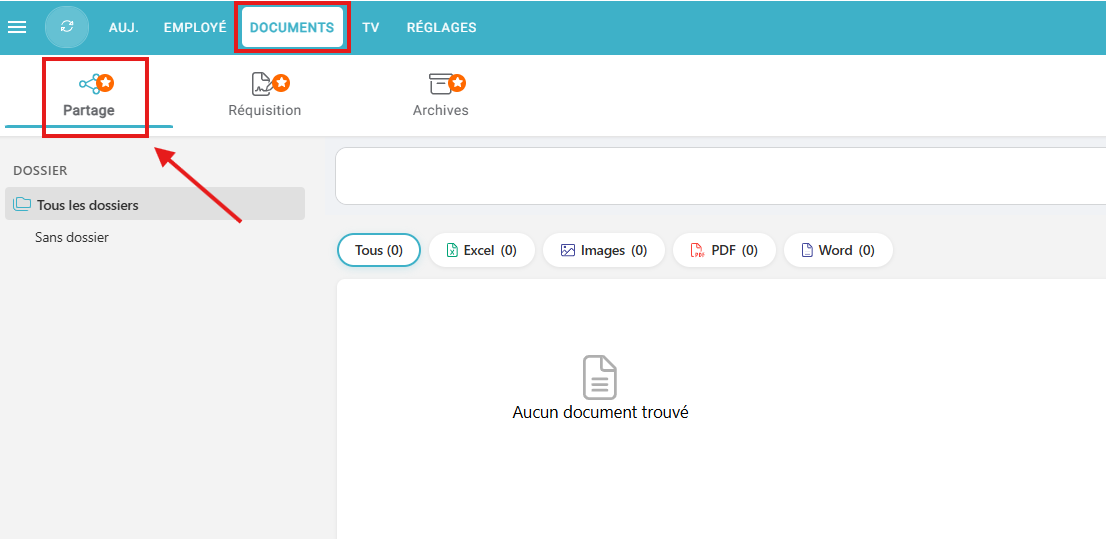
Task: Filter documents by Images
Action: [x=603, y=250]
